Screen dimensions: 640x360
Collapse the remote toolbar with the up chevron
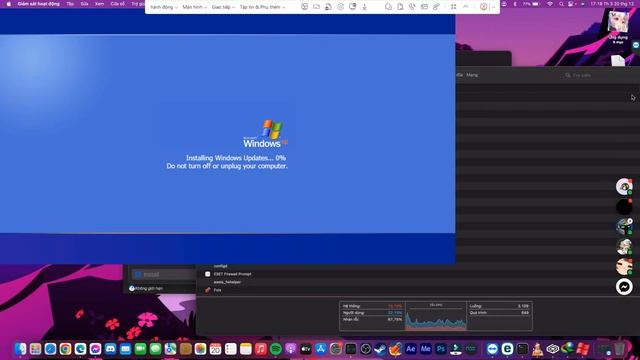pos(465,7)
